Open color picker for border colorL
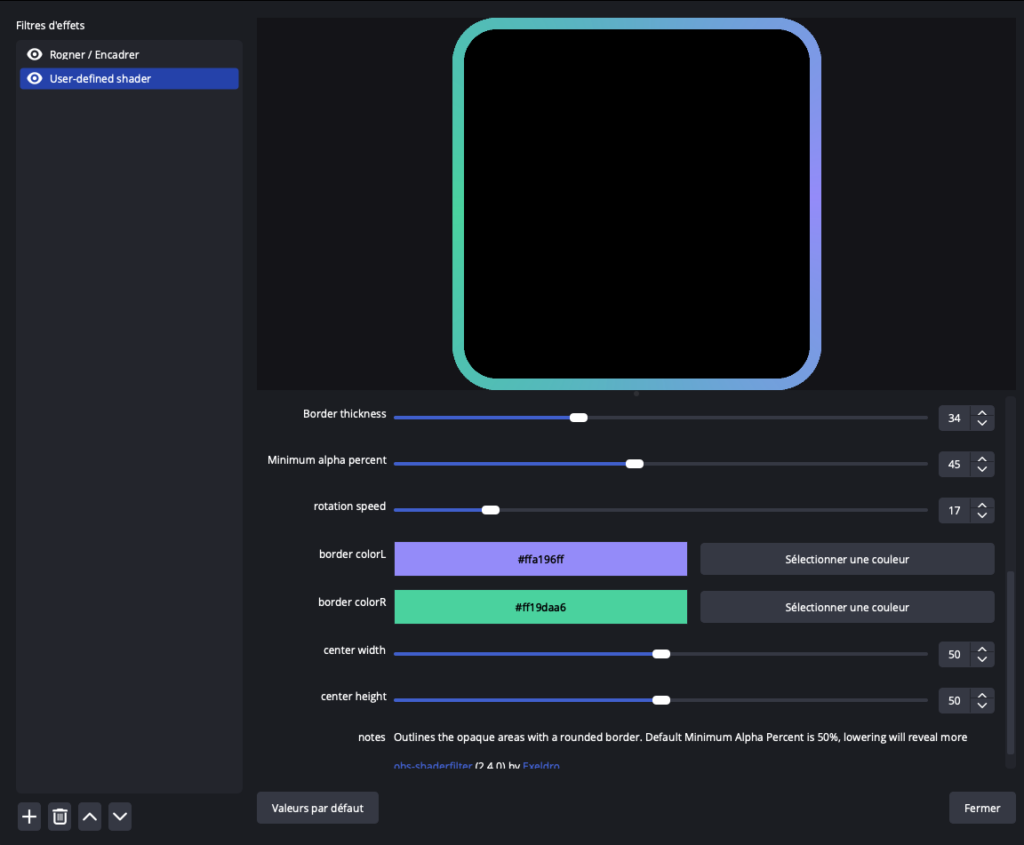This screenshot has height=845, width=1024. pos(847,559)
